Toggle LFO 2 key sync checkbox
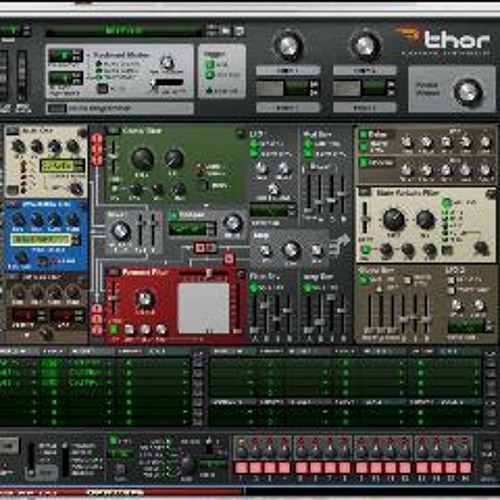This screenshot has width=500, height=500. [451, 279]
